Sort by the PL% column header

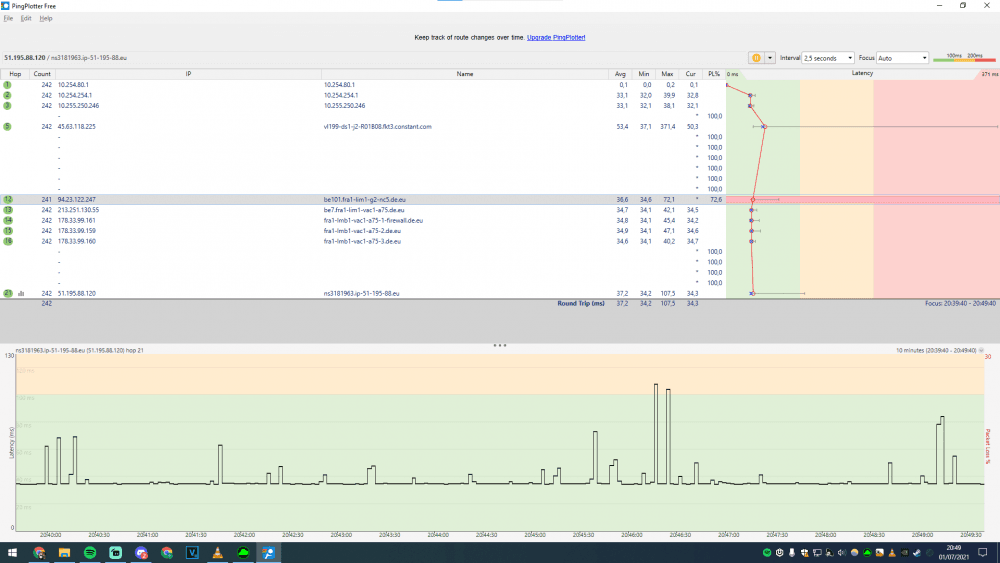[x=713, y=74]
